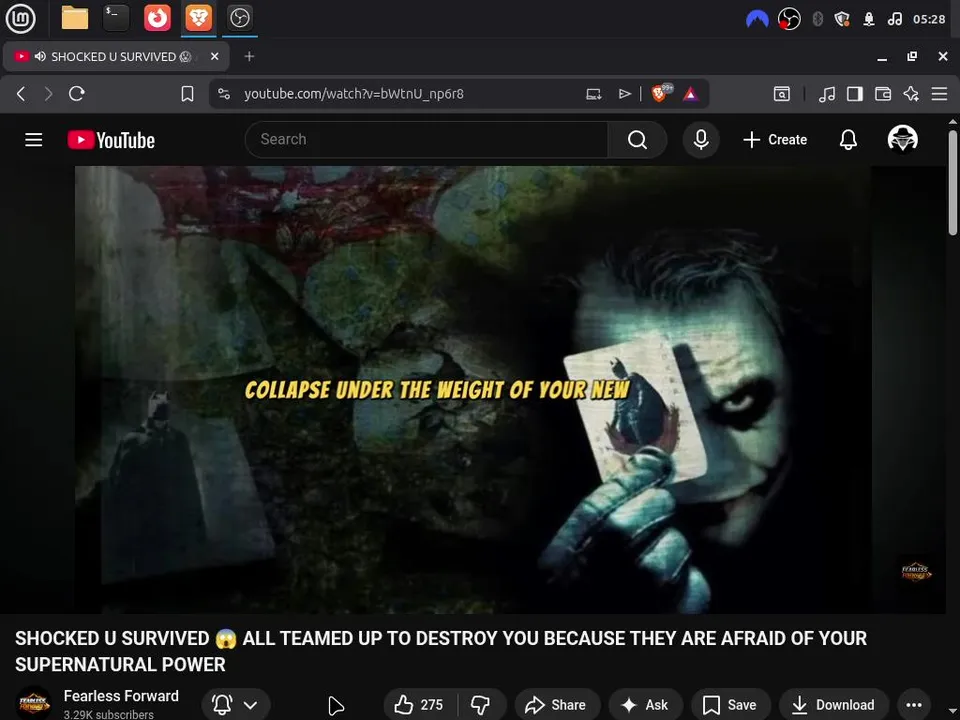Open the Linux Mint start menu
The height and width of the screenshot is (720, 960).
(20, 18)
